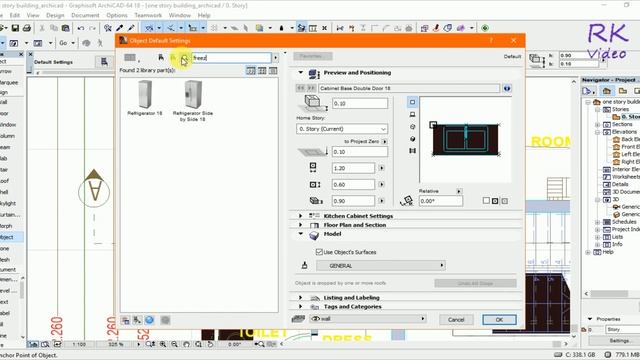Open the Teamwork menu
The height and width of the screenshot is (360, 640).
point(148,16)
